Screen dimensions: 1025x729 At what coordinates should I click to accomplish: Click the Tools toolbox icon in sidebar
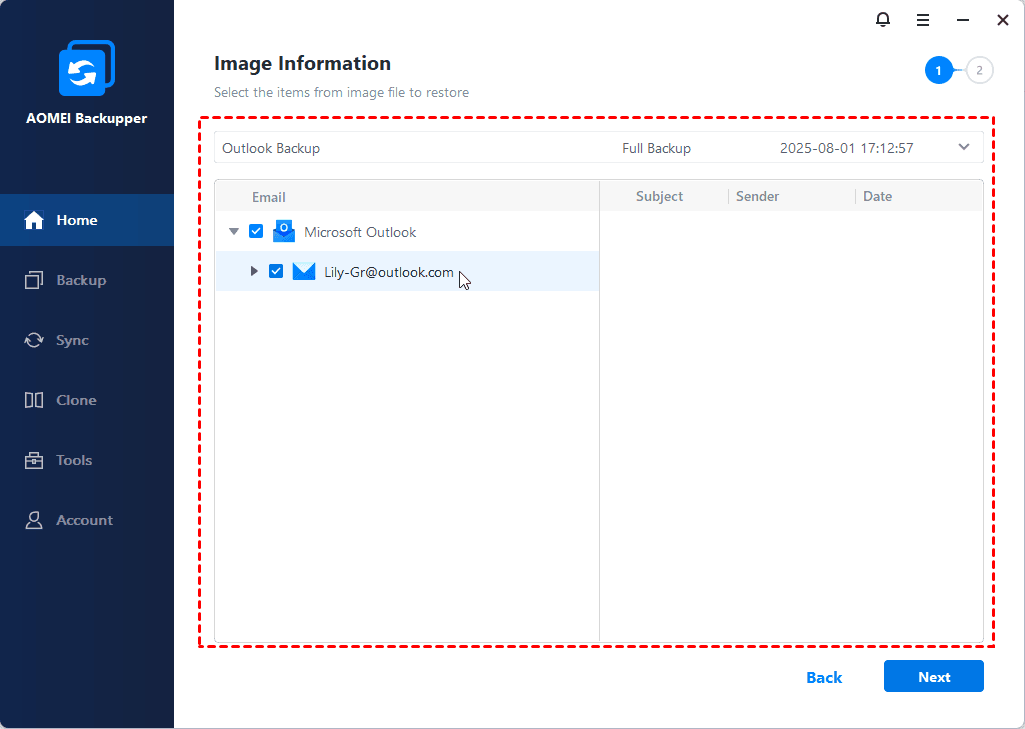click(34, 460)
